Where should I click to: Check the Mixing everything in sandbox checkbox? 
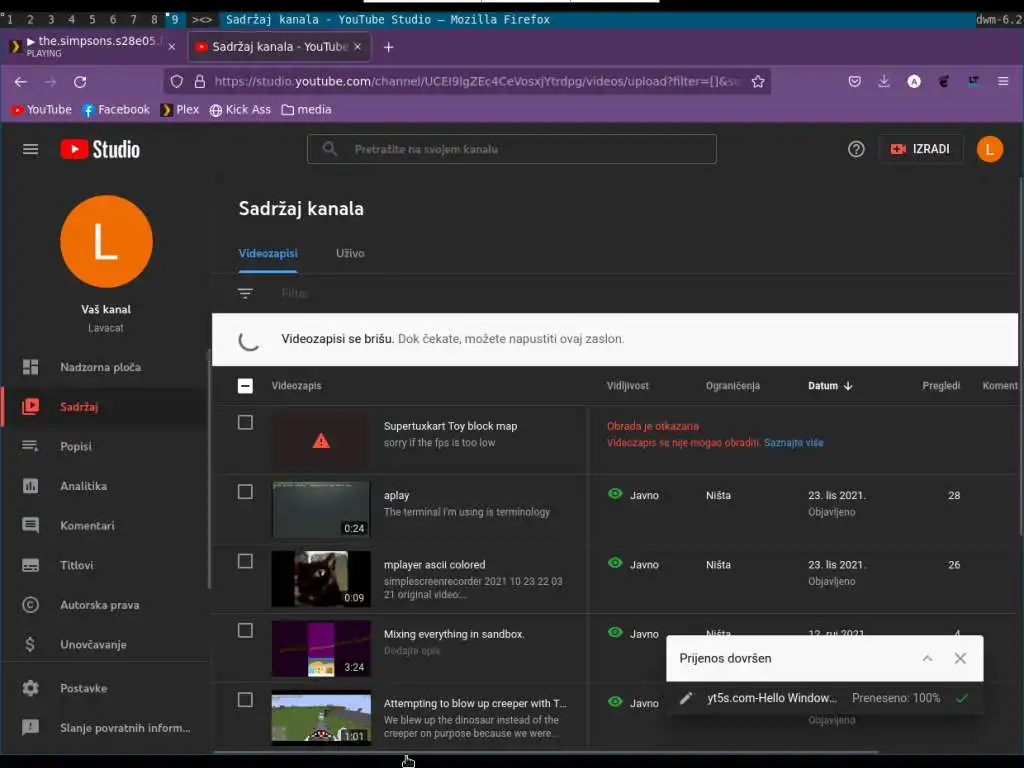click(x=245, y=630)
